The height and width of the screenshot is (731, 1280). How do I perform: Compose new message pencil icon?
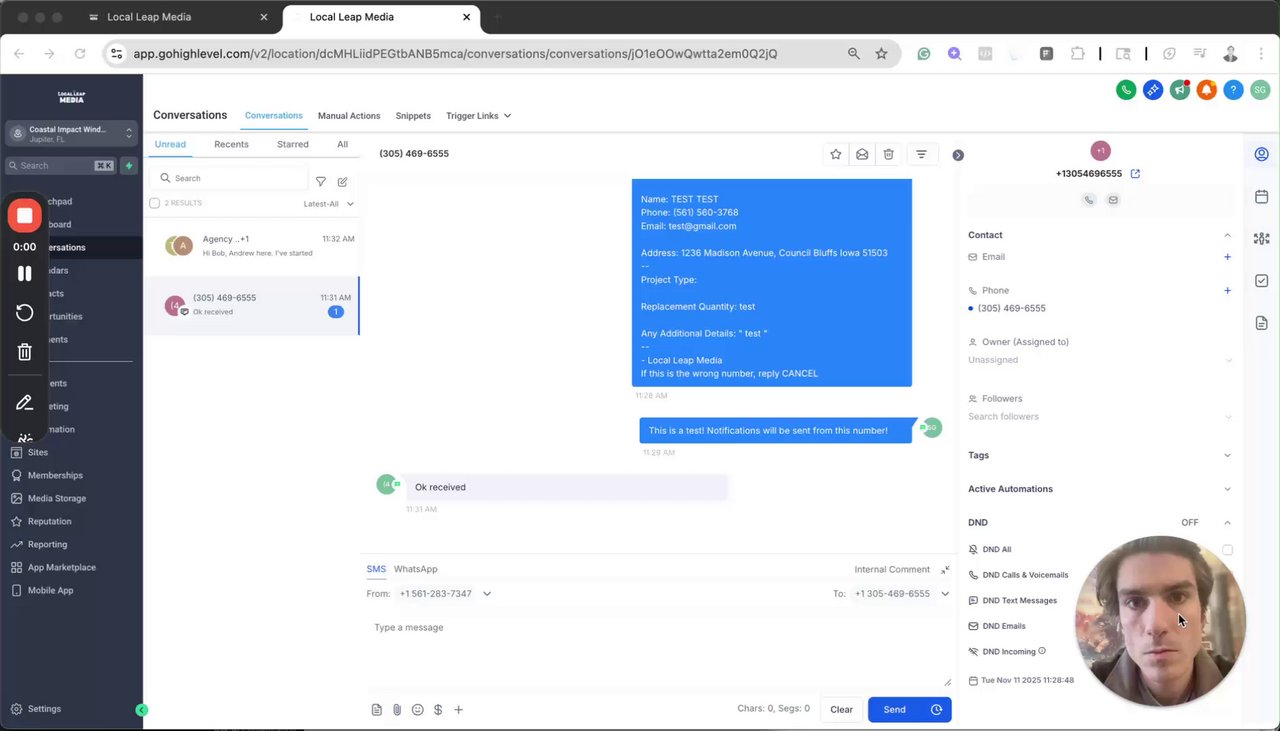(x=342, y=182)
